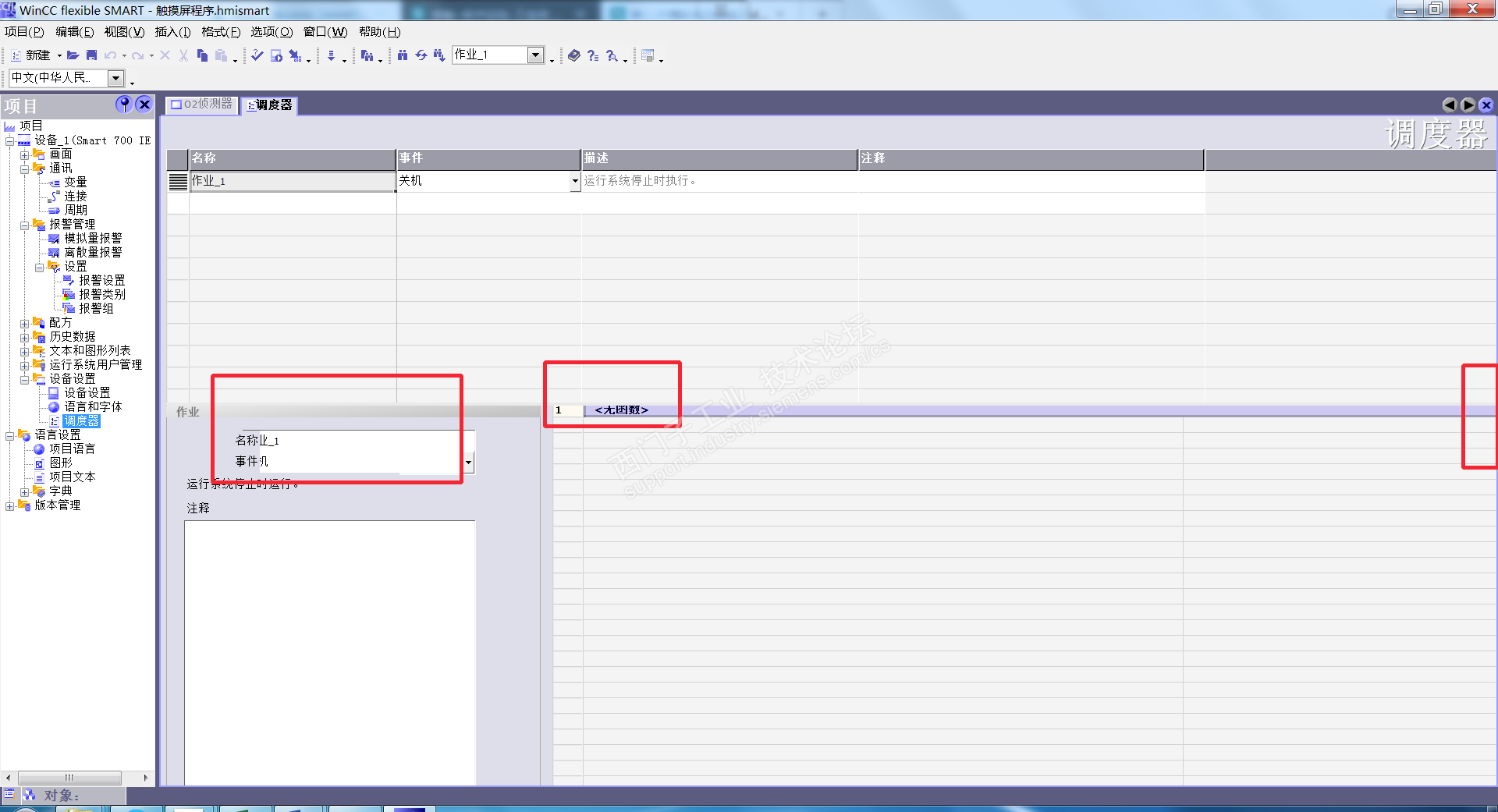Close the 项目 project panel
The image size is (1498, 812).
(x=144, y=105)
